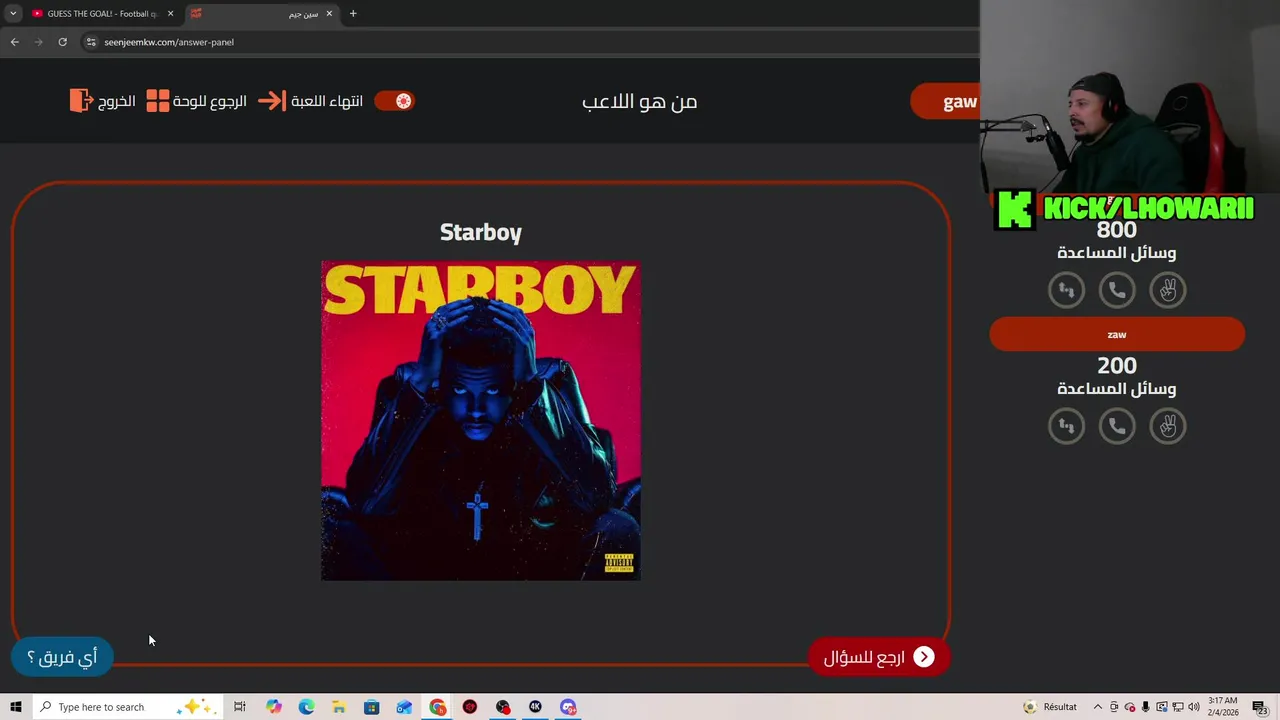Reload the page with refresh icon

tap(62, 42)
